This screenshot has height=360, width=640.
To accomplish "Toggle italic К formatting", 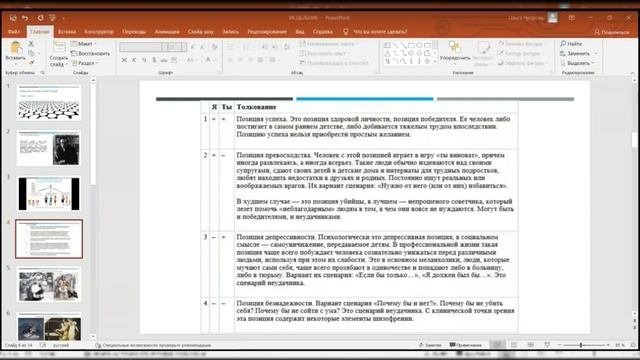I will (134, 60).
